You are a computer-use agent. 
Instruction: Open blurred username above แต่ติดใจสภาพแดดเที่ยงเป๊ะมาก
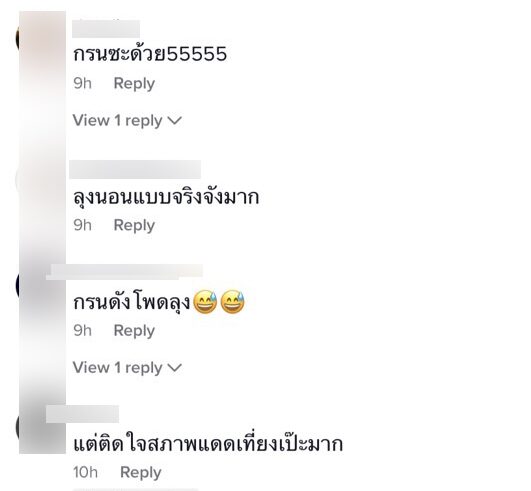[x=82, y=414]
